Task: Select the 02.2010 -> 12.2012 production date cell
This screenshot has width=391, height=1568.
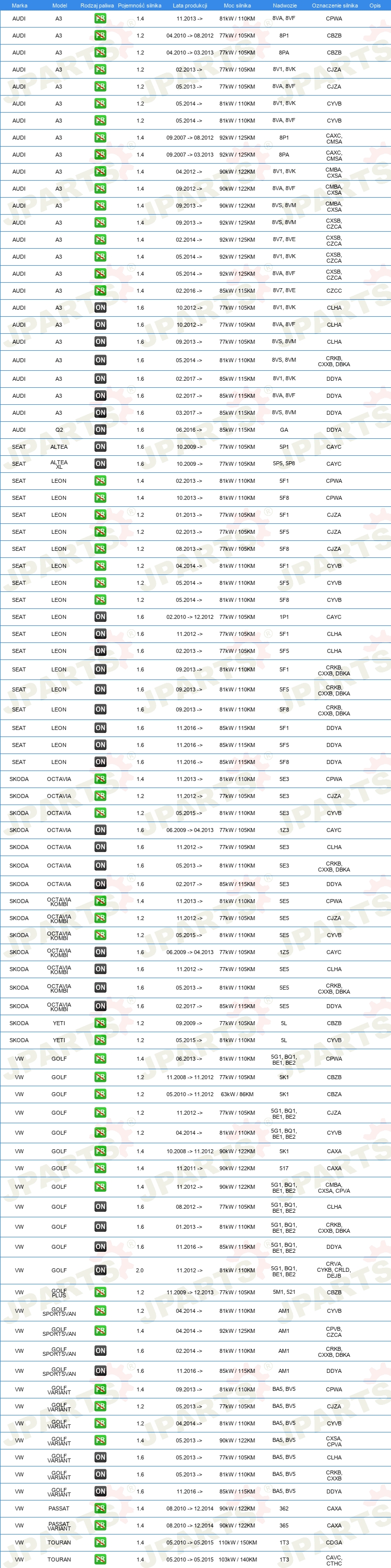Action: click(x=189, y=617)
